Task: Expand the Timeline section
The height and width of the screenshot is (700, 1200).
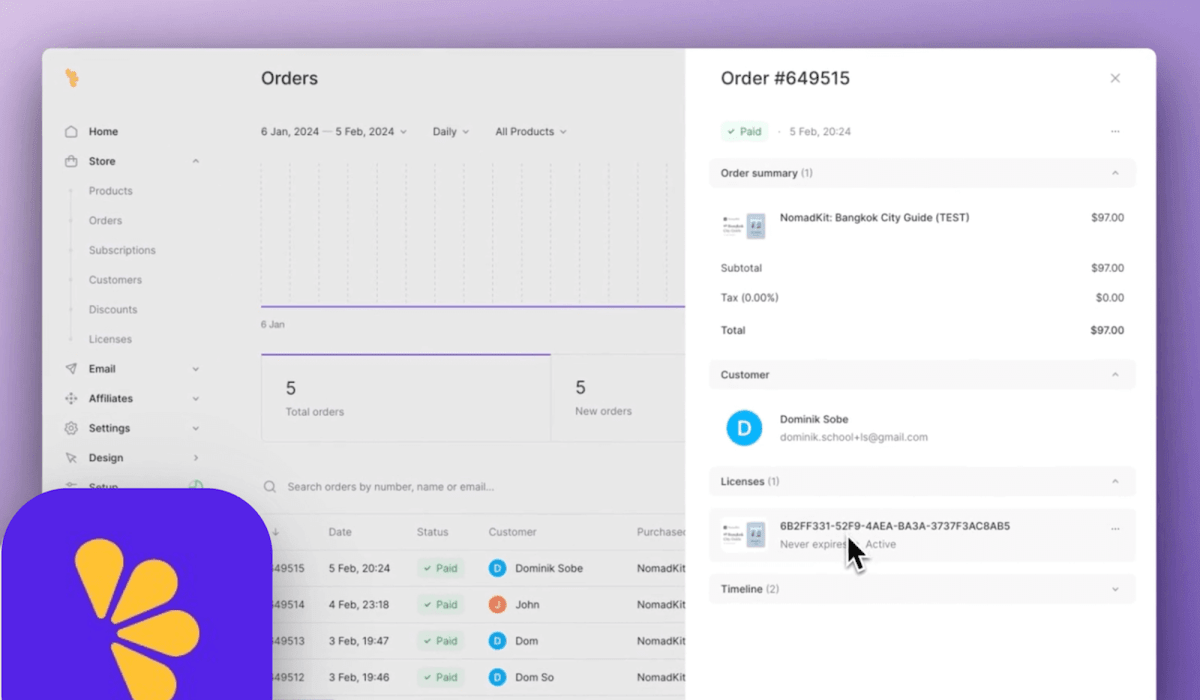Action: (x=1115, y=590)
